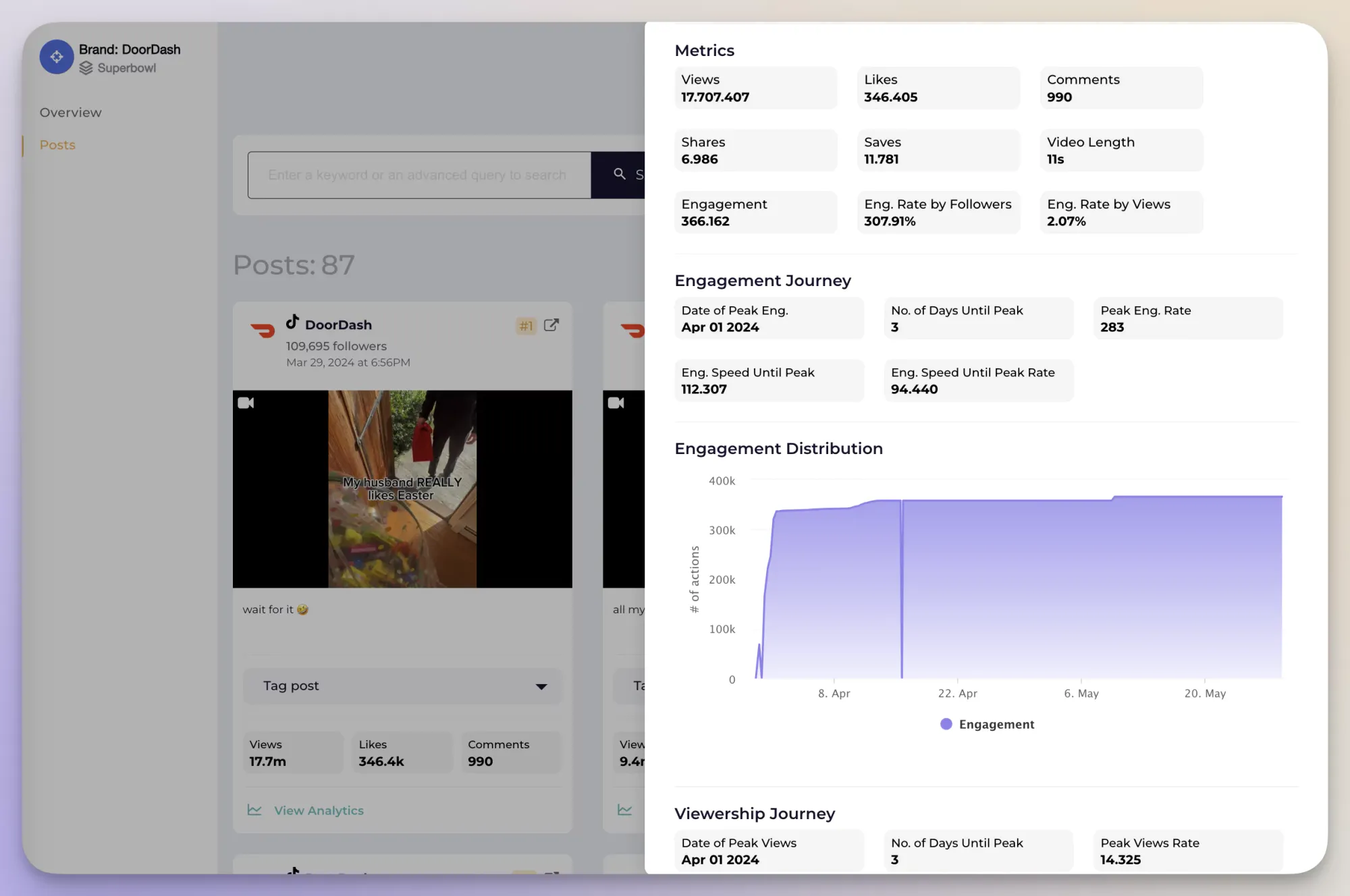Click the Superbowl layers icon
This screenshot has height=896, width=1350.
[86, 68]
